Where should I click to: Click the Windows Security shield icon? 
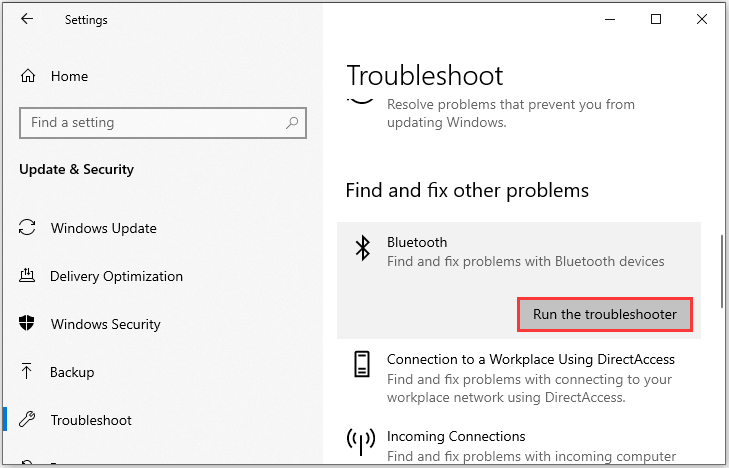[28, 324]
